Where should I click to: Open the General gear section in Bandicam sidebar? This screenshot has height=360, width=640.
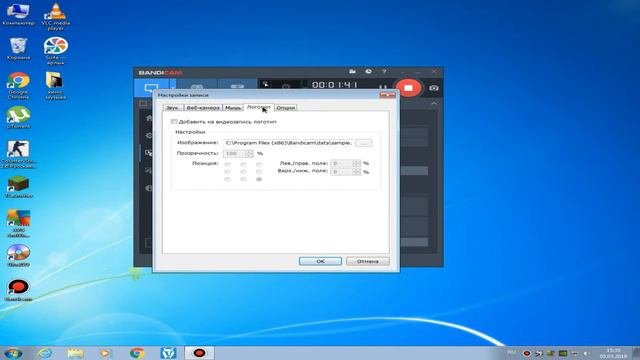click(149, 136)
